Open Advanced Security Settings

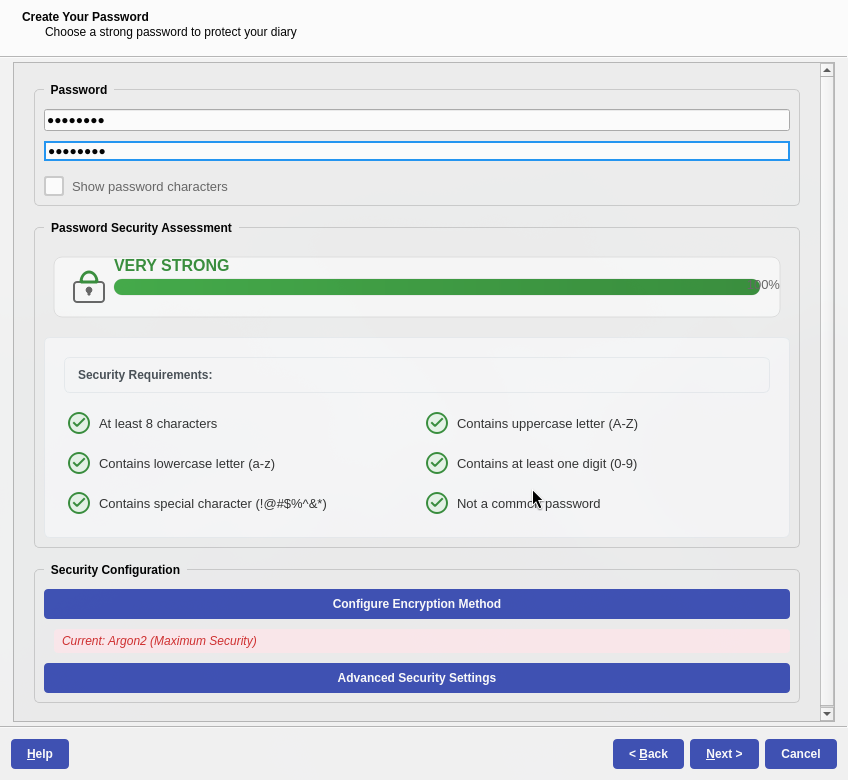click(416, 678)
